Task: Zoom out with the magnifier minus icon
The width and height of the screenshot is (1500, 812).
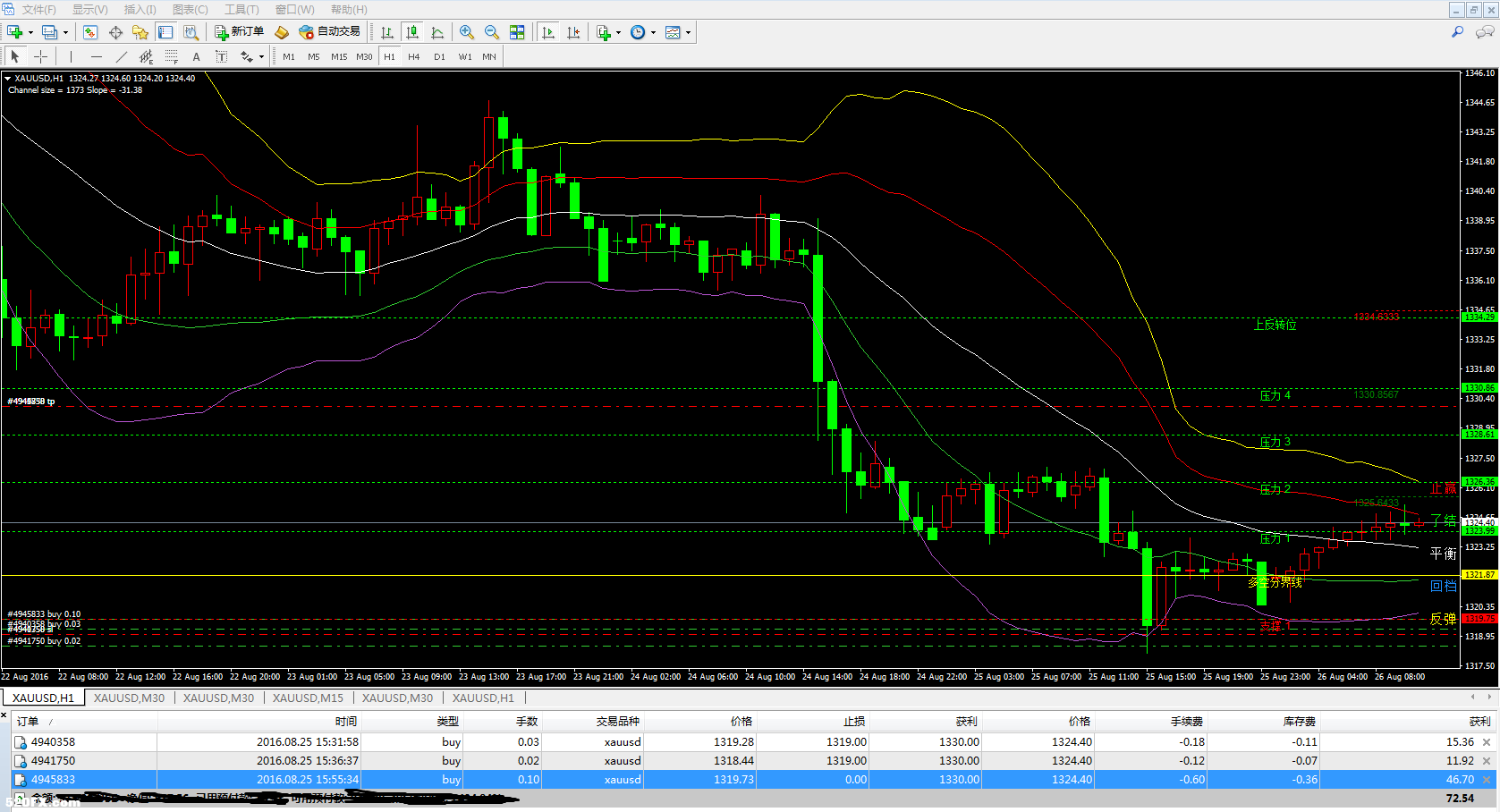Action: [x=492, y=32]
